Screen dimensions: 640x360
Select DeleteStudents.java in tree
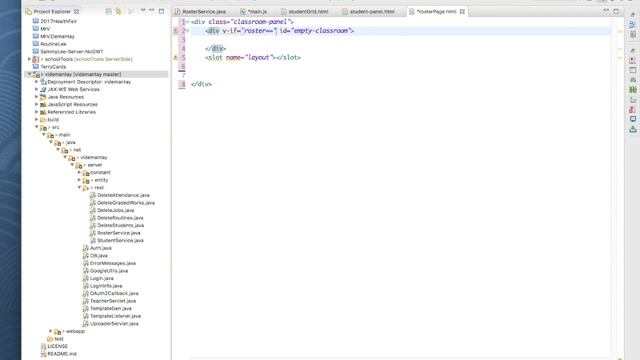pyautogui.click(x=120, y=225)
